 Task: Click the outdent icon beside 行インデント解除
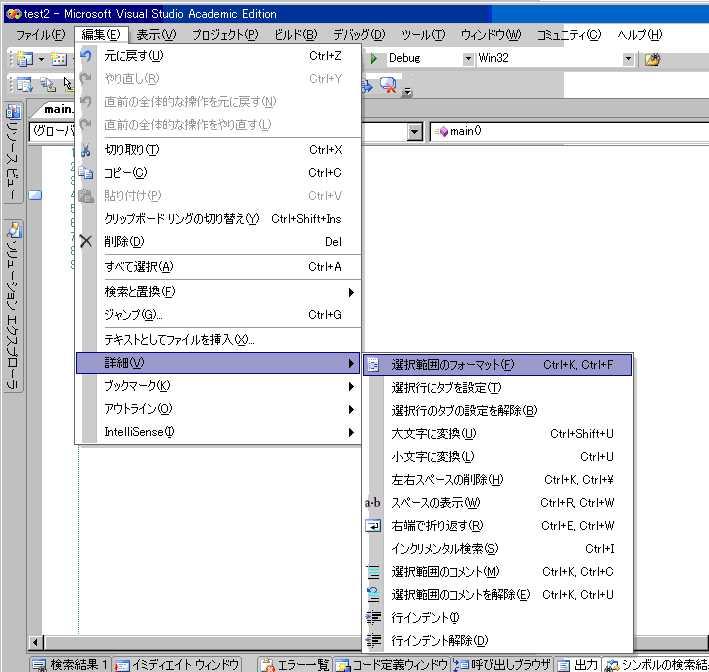click(x=373, y=640)
